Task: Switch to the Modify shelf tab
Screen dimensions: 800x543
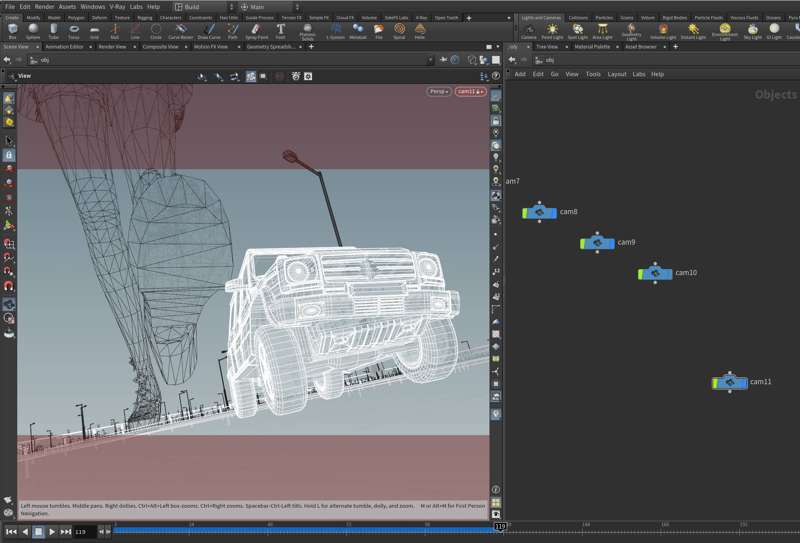Action: coord(33,17)
